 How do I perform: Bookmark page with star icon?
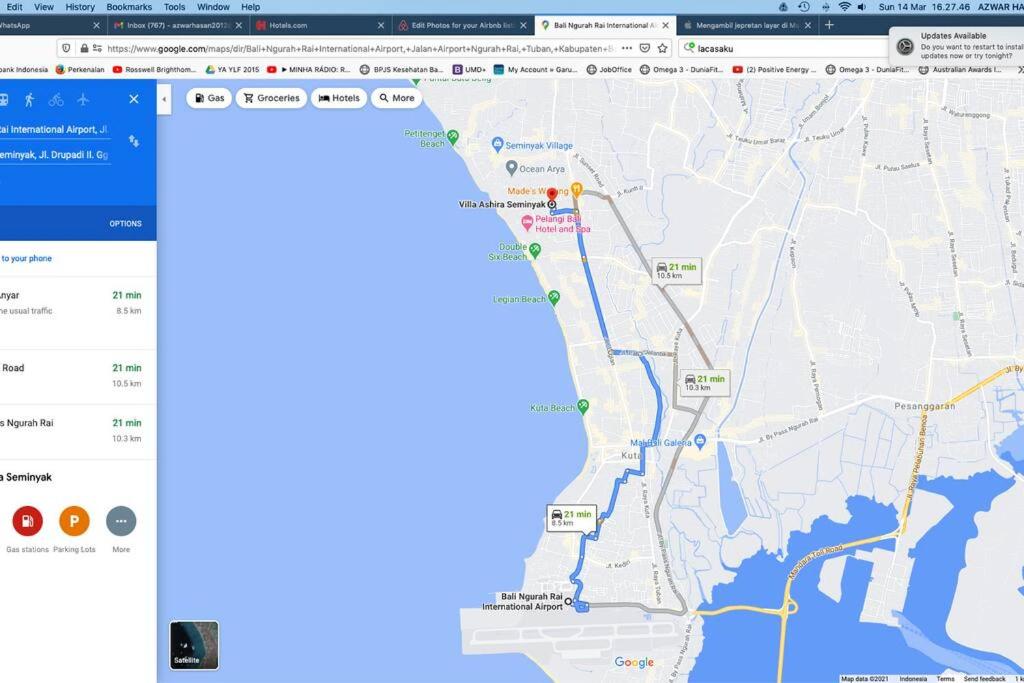[x=663, y=48]
